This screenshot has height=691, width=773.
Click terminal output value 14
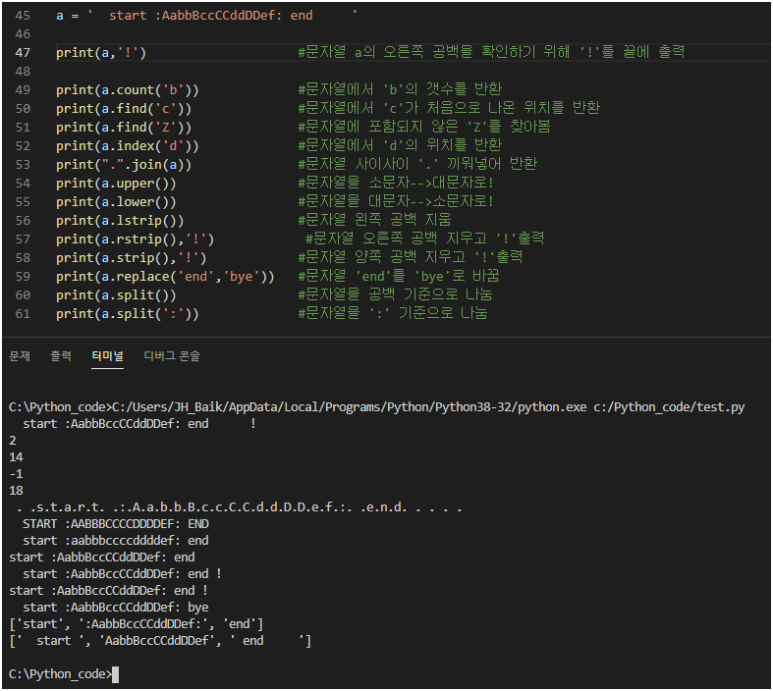[x=16, y=457]
